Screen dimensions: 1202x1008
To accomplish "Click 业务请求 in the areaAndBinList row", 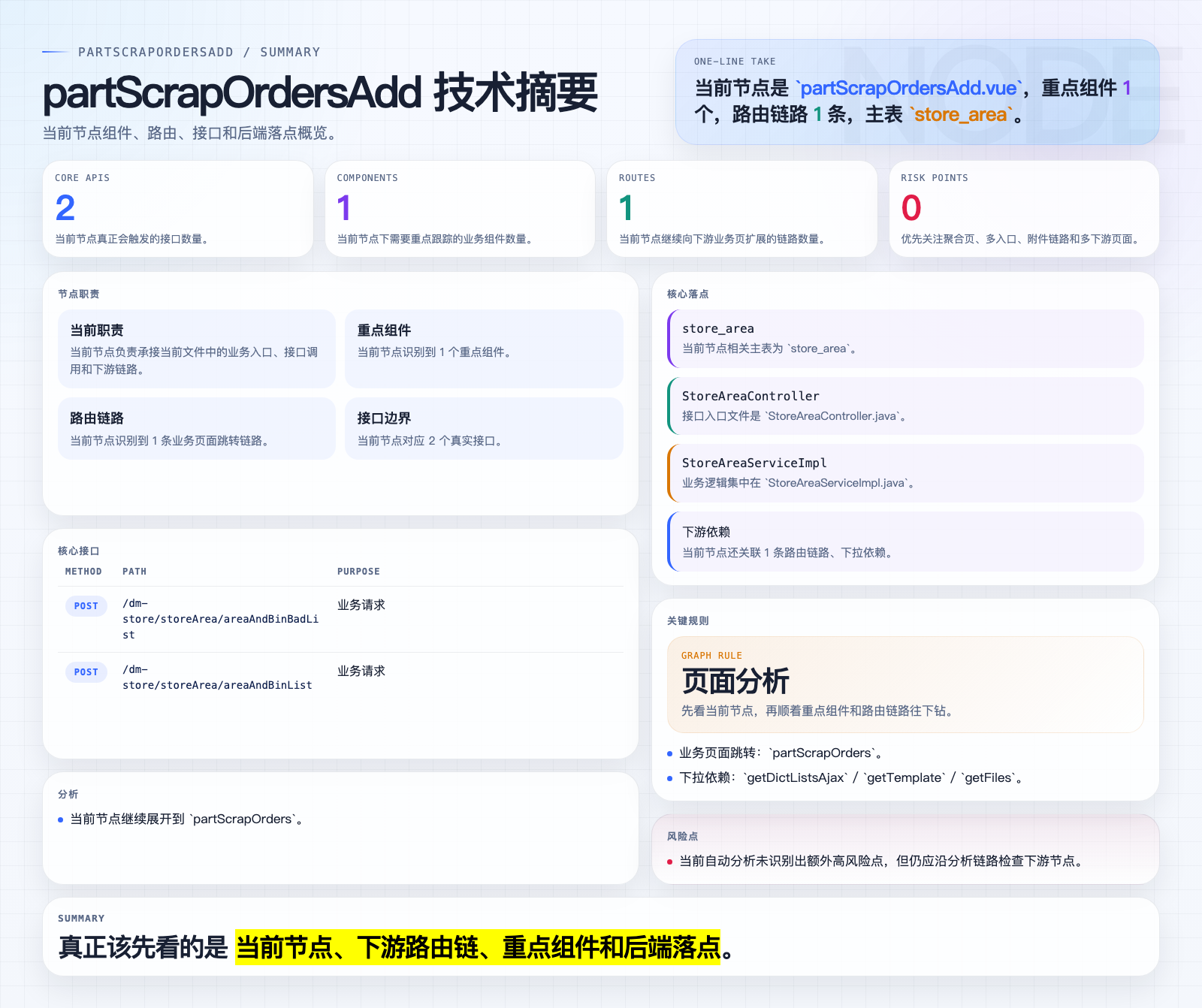I will pyautogui.click(x=361, y=671).
